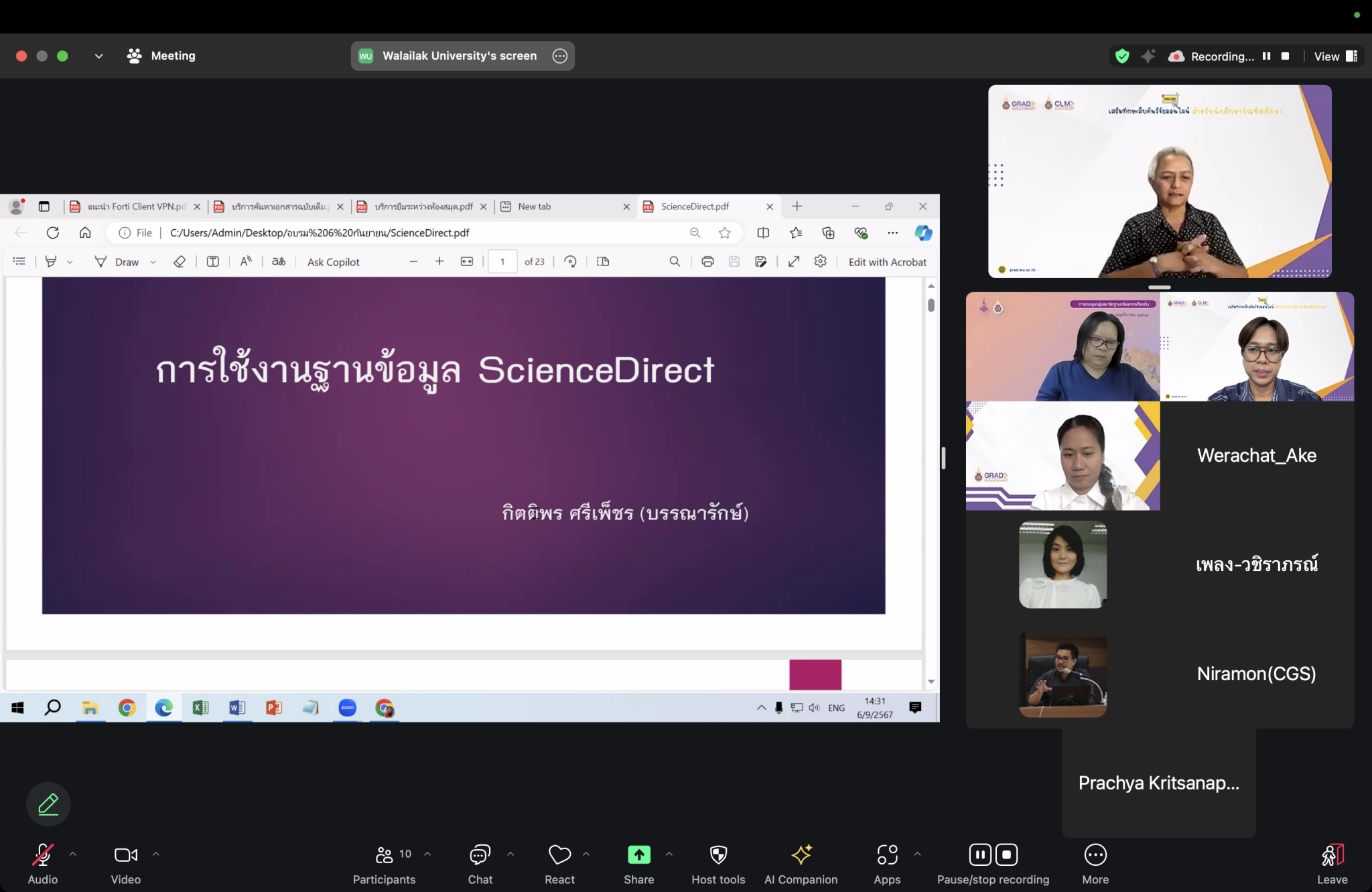Open Walailak University's screen options
Screen dimensions: 1372x892
point(560,56)
